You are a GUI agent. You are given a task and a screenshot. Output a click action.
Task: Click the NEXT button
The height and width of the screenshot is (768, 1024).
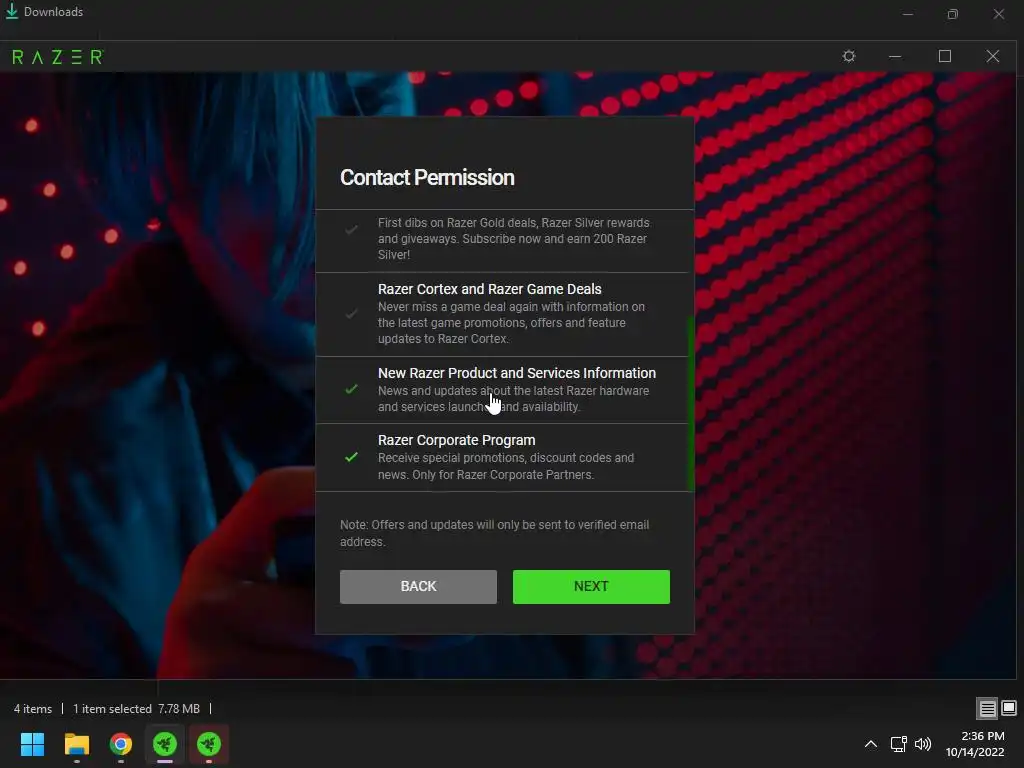pyautogui.click(x=591, y=586)
